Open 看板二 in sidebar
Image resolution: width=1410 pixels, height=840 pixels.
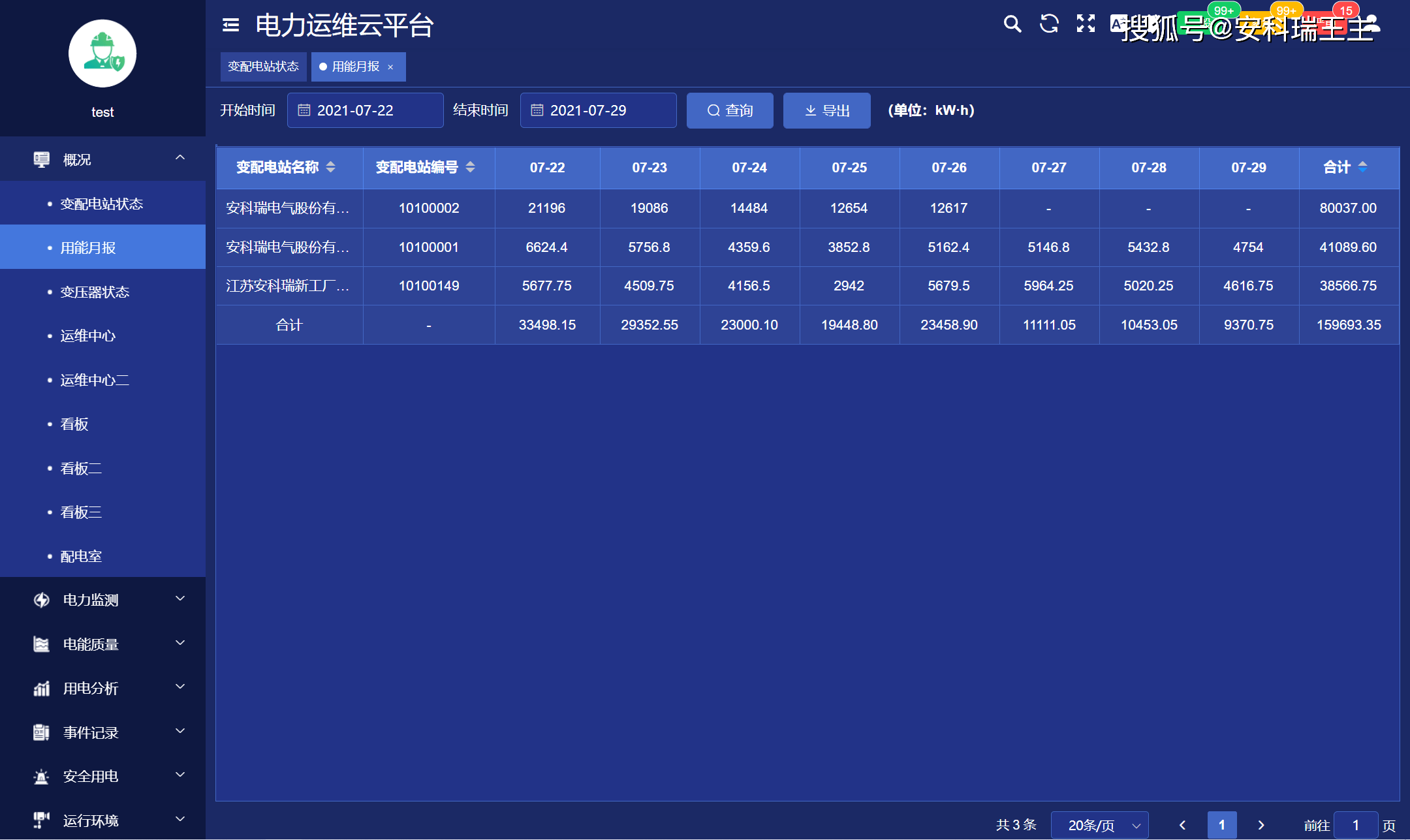coord(102,468)
